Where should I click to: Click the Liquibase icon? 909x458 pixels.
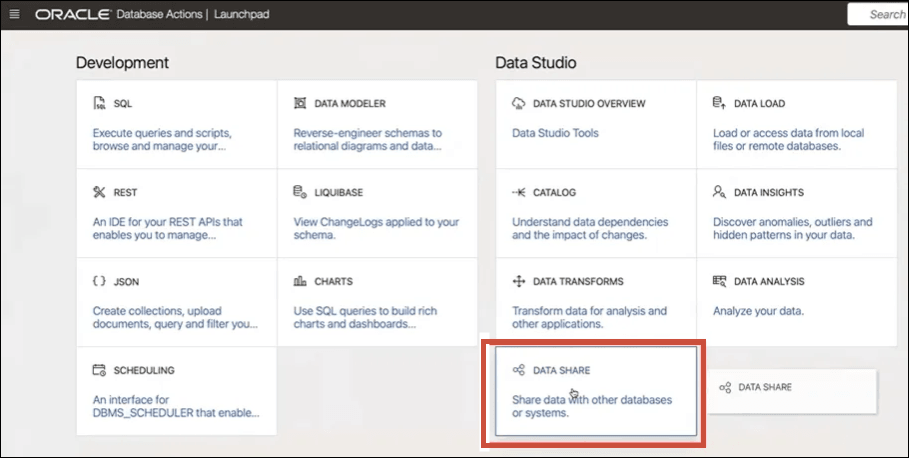click(300, 192)
